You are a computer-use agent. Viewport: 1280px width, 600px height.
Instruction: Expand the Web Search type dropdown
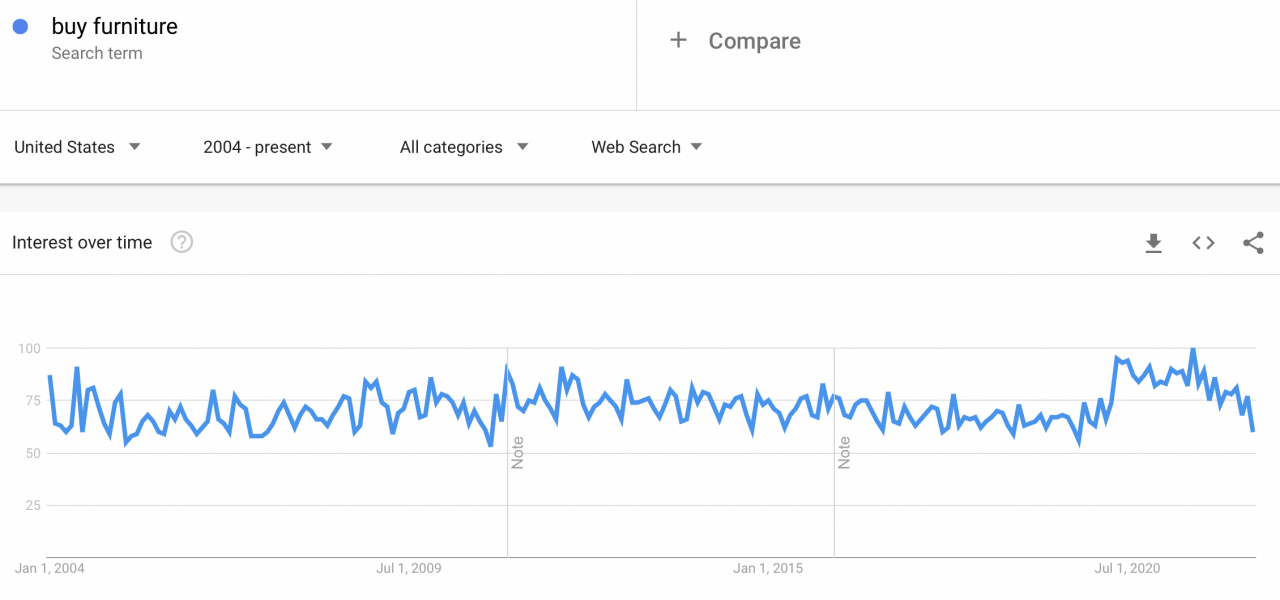pos(647,147)
